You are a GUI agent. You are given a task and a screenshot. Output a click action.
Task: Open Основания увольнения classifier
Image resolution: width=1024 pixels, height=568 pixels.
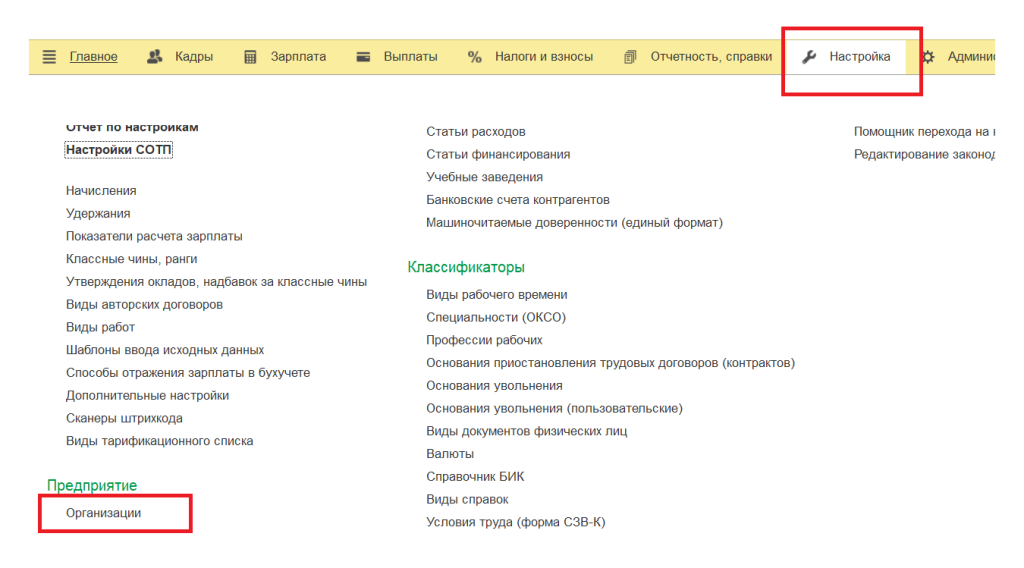(494, 386)
